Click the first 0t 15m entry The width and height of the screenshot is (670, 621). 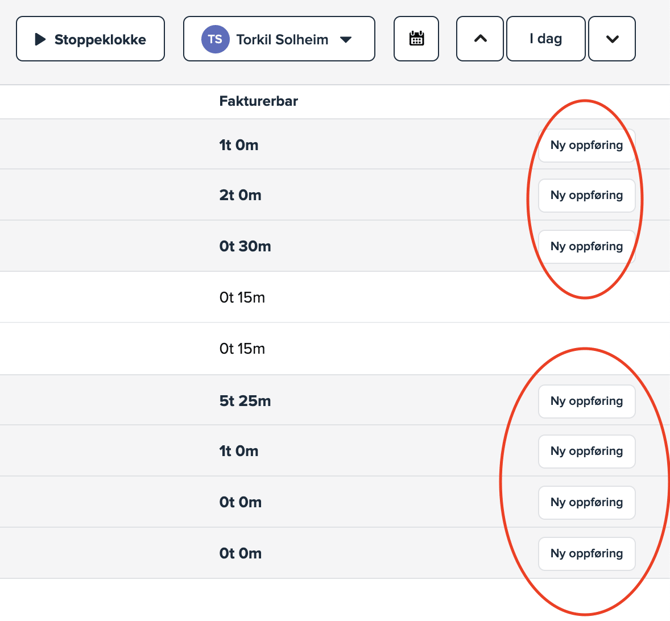pyautogui.click(x=242, y=297)
